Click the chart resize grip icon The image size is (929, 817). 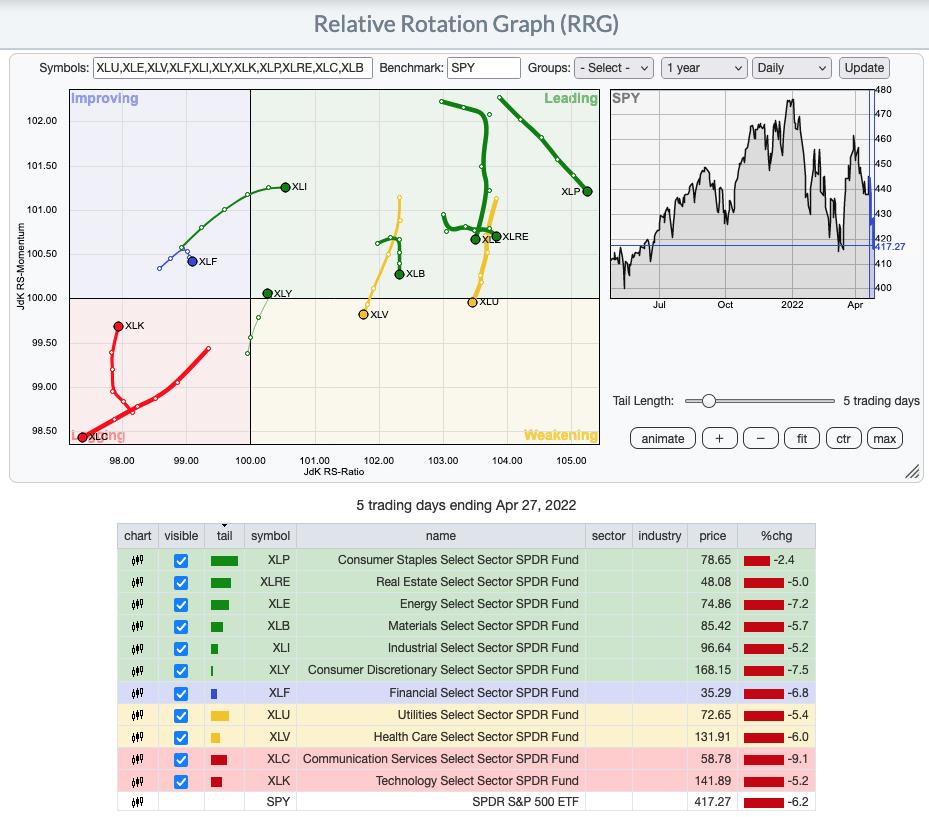tap(912, 471)
